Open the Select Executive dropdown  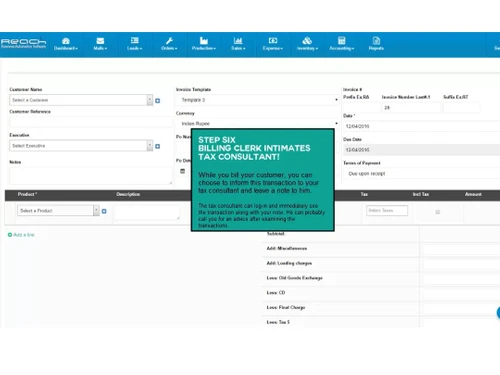[81, 146]
